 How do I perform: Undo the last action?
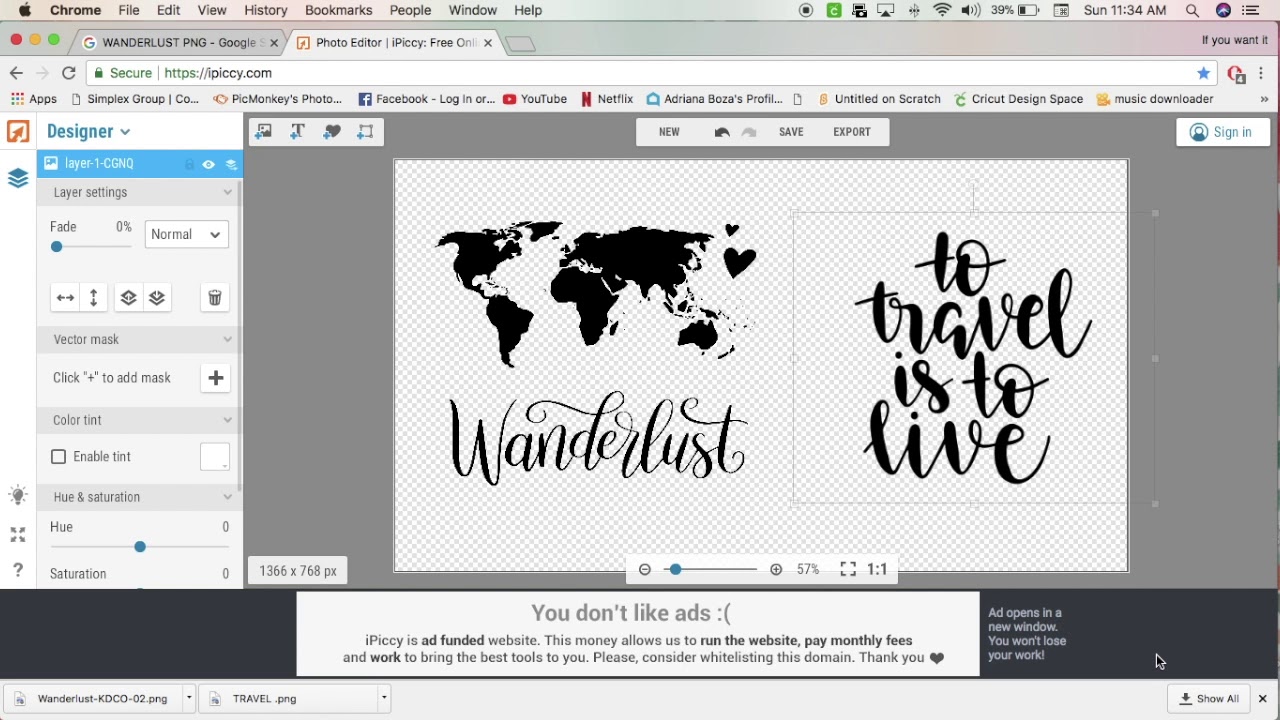(722, 132)
